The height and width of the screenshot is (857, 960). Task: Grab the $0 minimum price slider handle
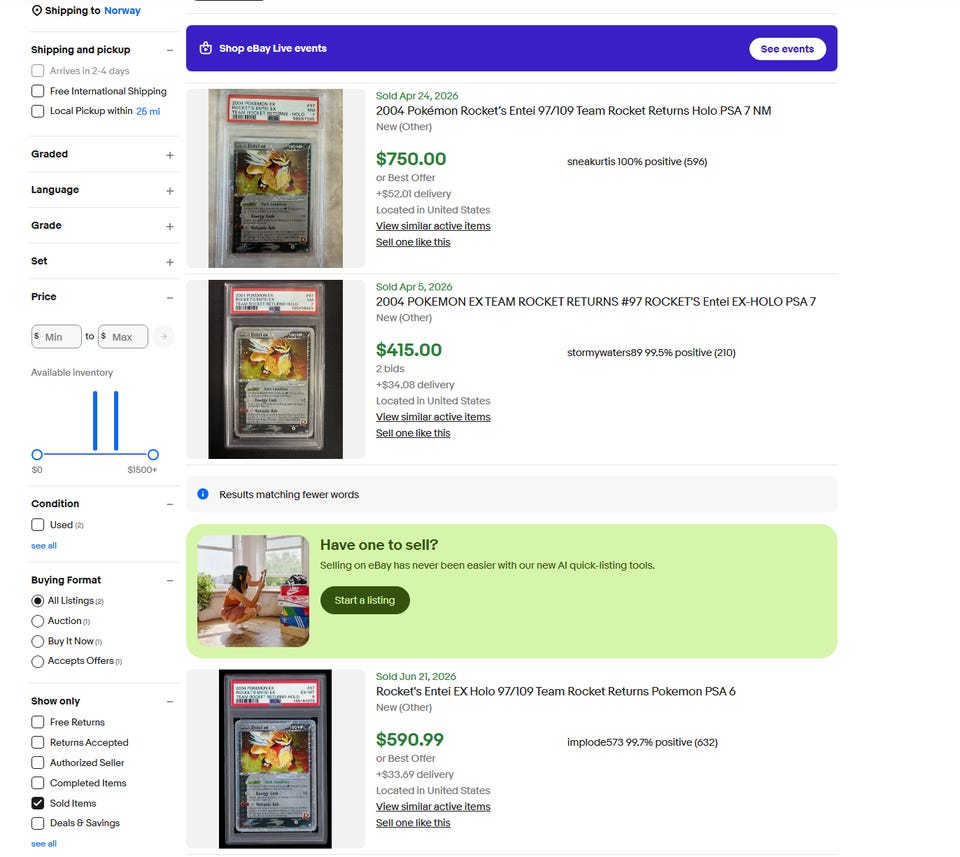pos(37,454)
